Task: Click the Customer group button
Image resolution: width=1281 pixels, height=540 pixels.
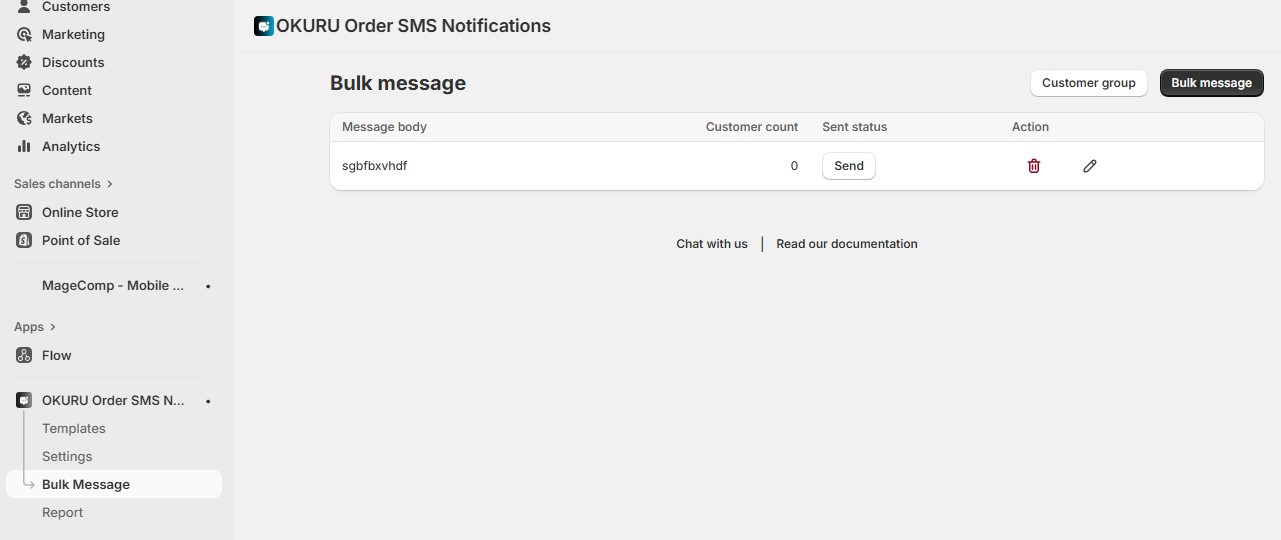Action: (1088, 83)
